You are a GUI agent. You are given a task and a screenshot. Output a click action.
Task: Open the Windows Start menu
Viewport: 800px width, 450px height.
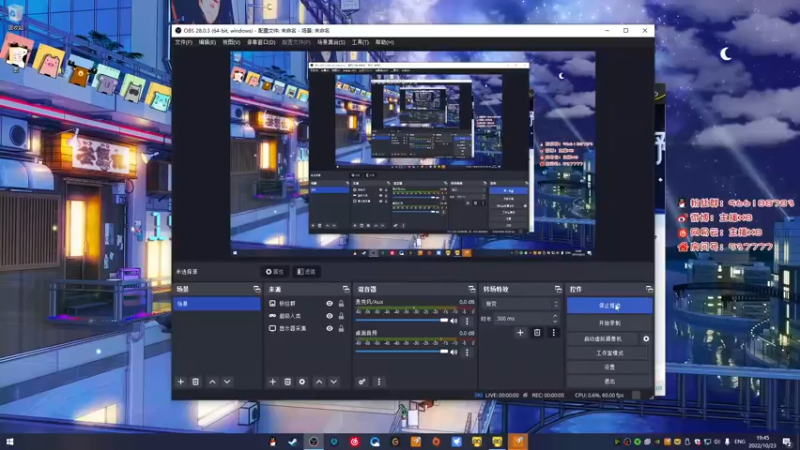(10, 442)
